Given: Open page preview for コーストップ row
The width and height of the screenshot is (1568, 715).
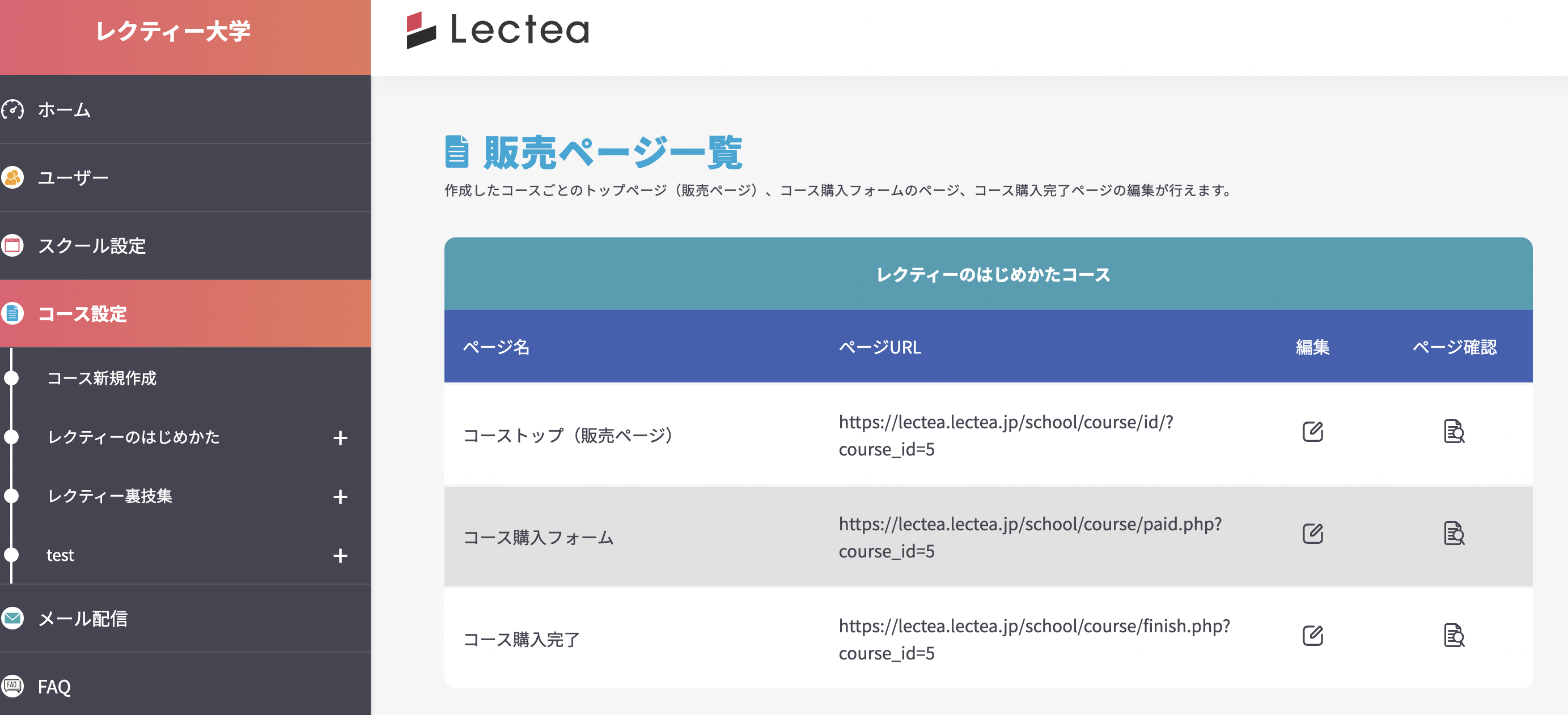Looking at the screenshot, I should coord(1453,431).
